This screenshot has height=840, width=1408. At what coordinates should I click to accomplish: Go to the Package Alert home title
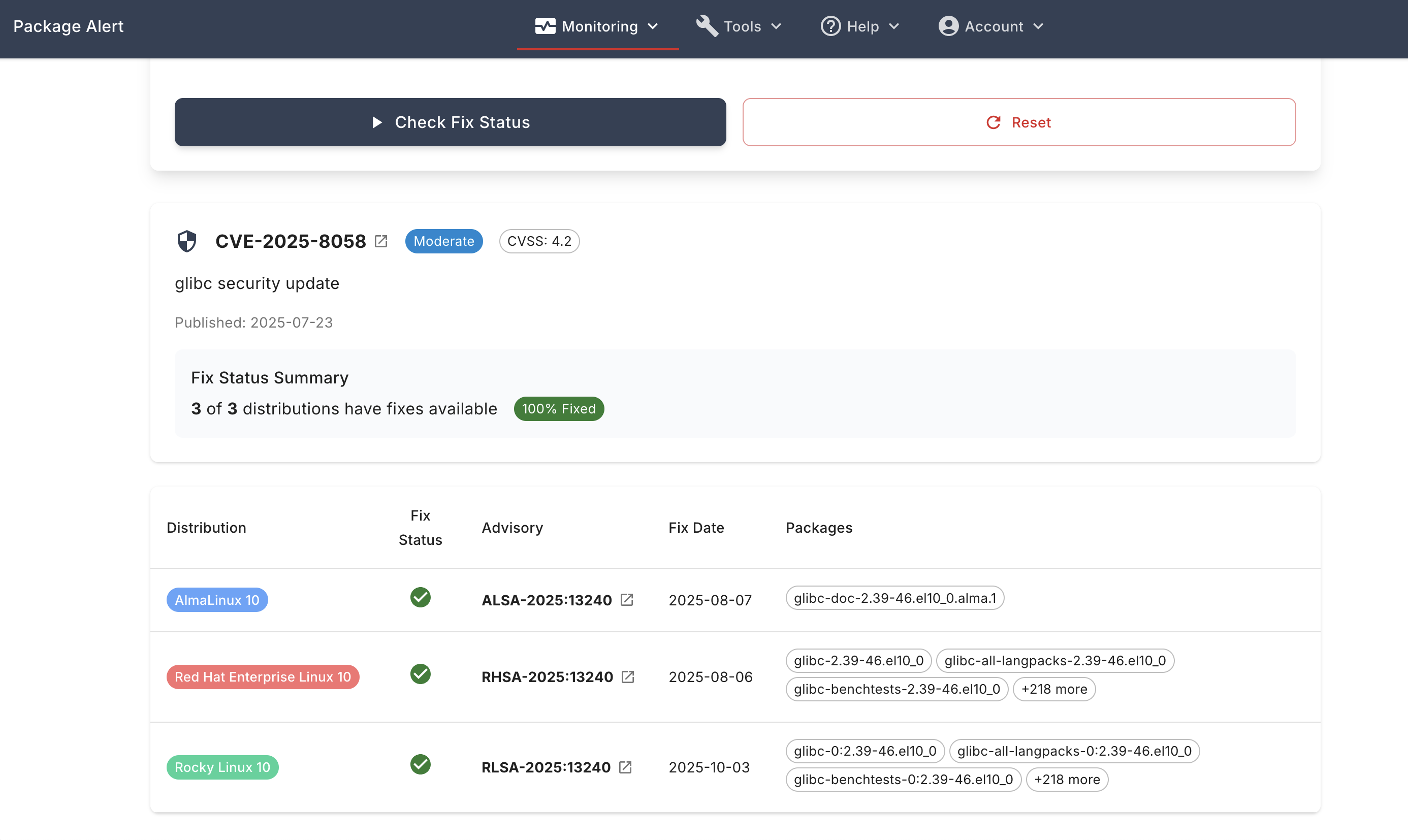tap(69, 26)
